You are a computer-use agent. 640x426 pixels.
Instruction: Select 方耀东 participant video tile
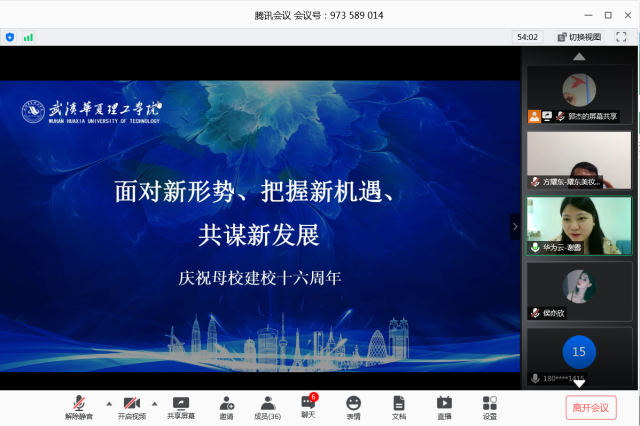pyautogui.click(x=579, y=160)
